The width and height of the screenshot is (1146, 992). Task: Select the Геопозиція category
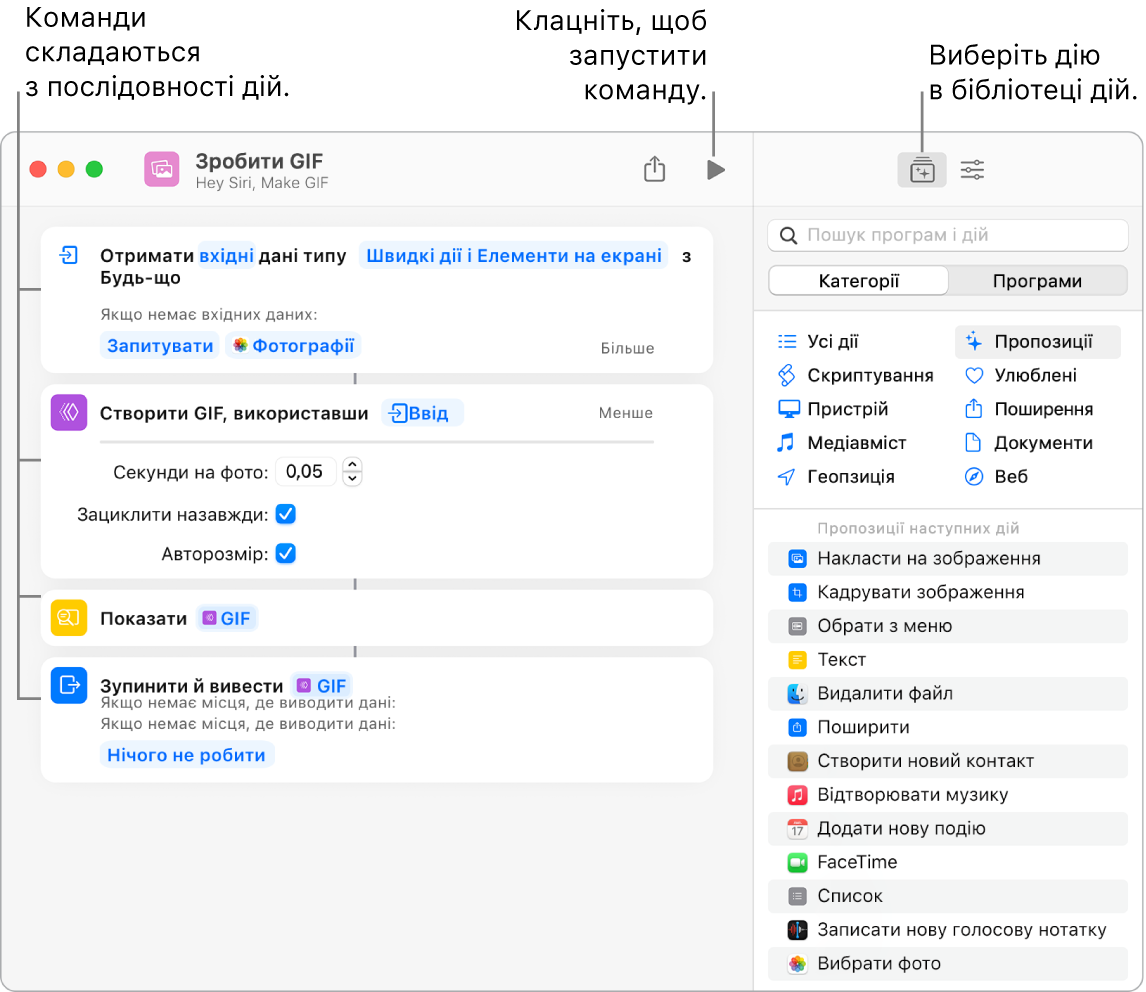pos(849,476)
